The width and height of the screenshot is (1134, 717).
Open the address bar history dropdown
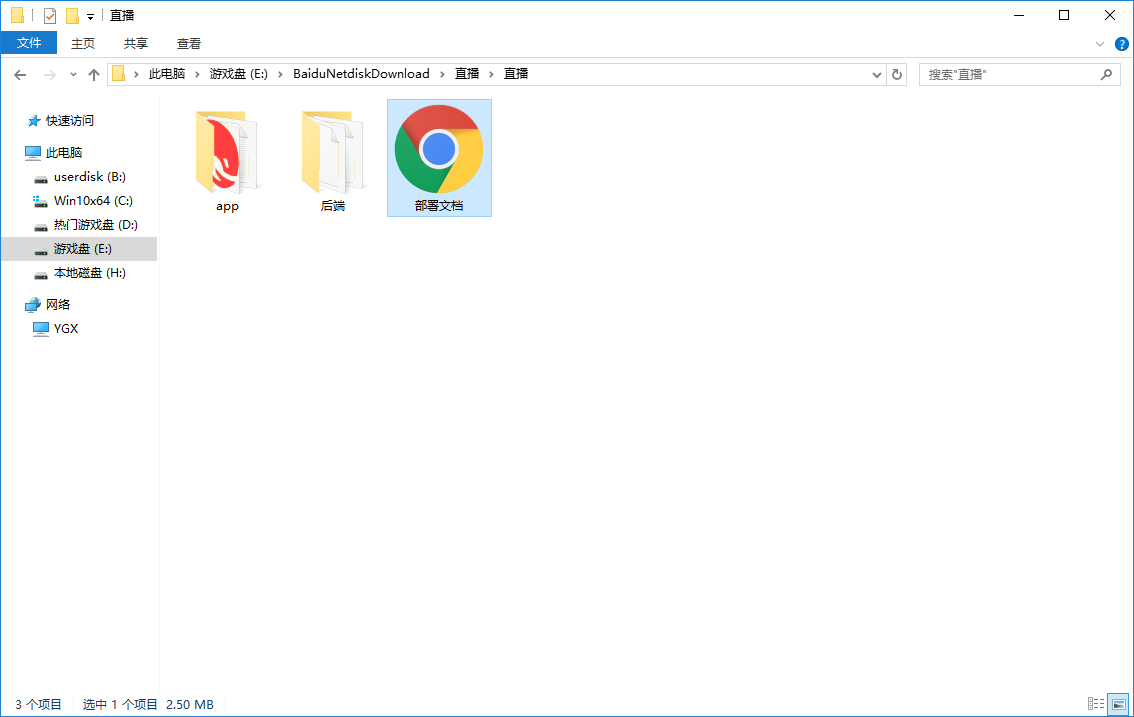tap(877, 75)
